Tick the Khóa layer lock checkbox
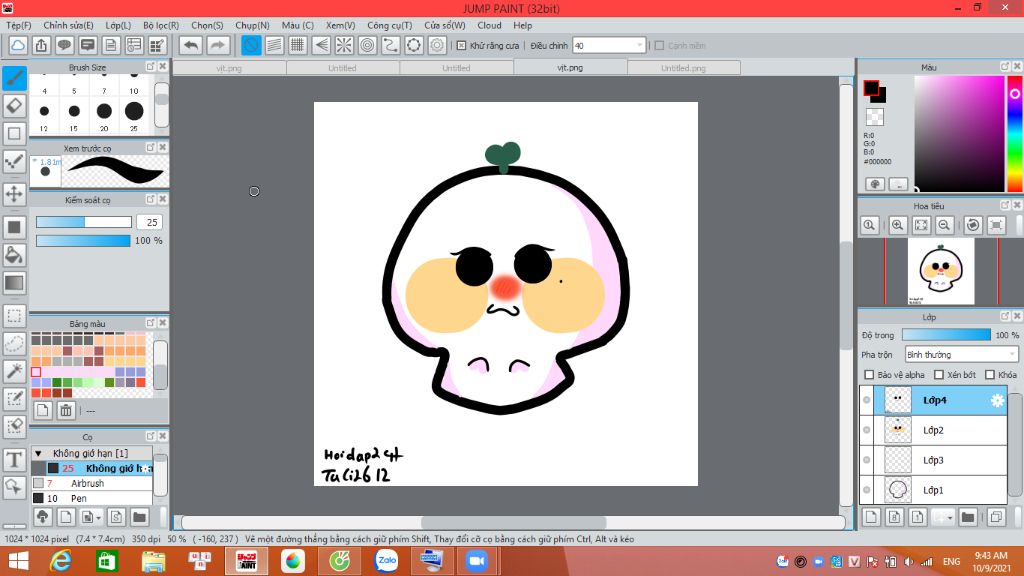 [990, 375]
